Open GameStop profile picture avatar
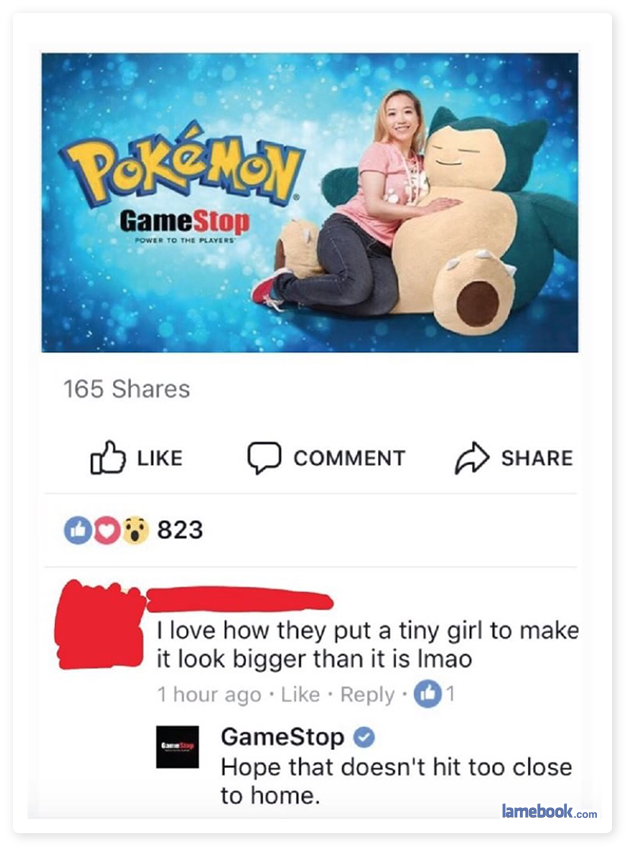The image size is (630, 851). click(177, 747)
